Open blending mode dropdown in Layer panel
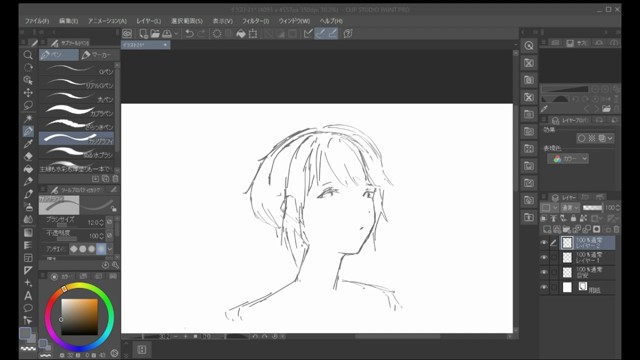640x360 pixels. [x=570, y=208]
